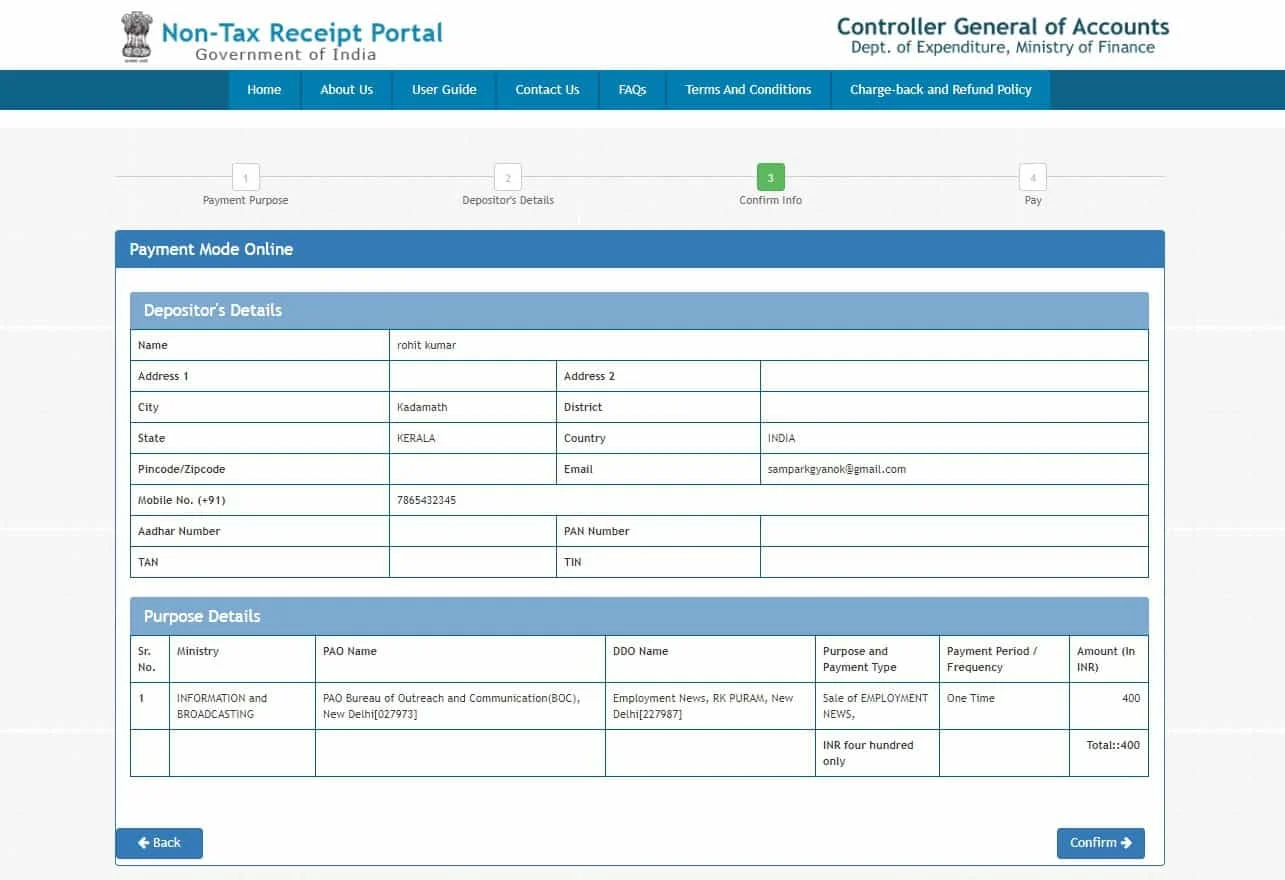Image resolution: width=1285 pixels, height=880 pixels.
Task: Click the PAN Number label
Action: coord(597,531)
